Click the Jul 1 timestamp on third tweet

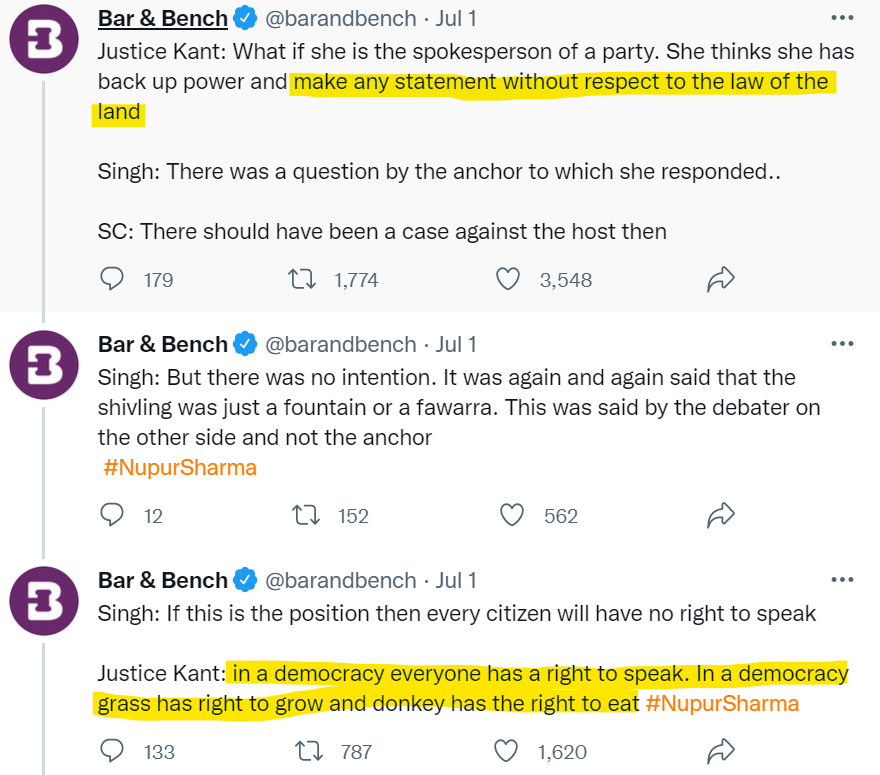click(456, 580)
